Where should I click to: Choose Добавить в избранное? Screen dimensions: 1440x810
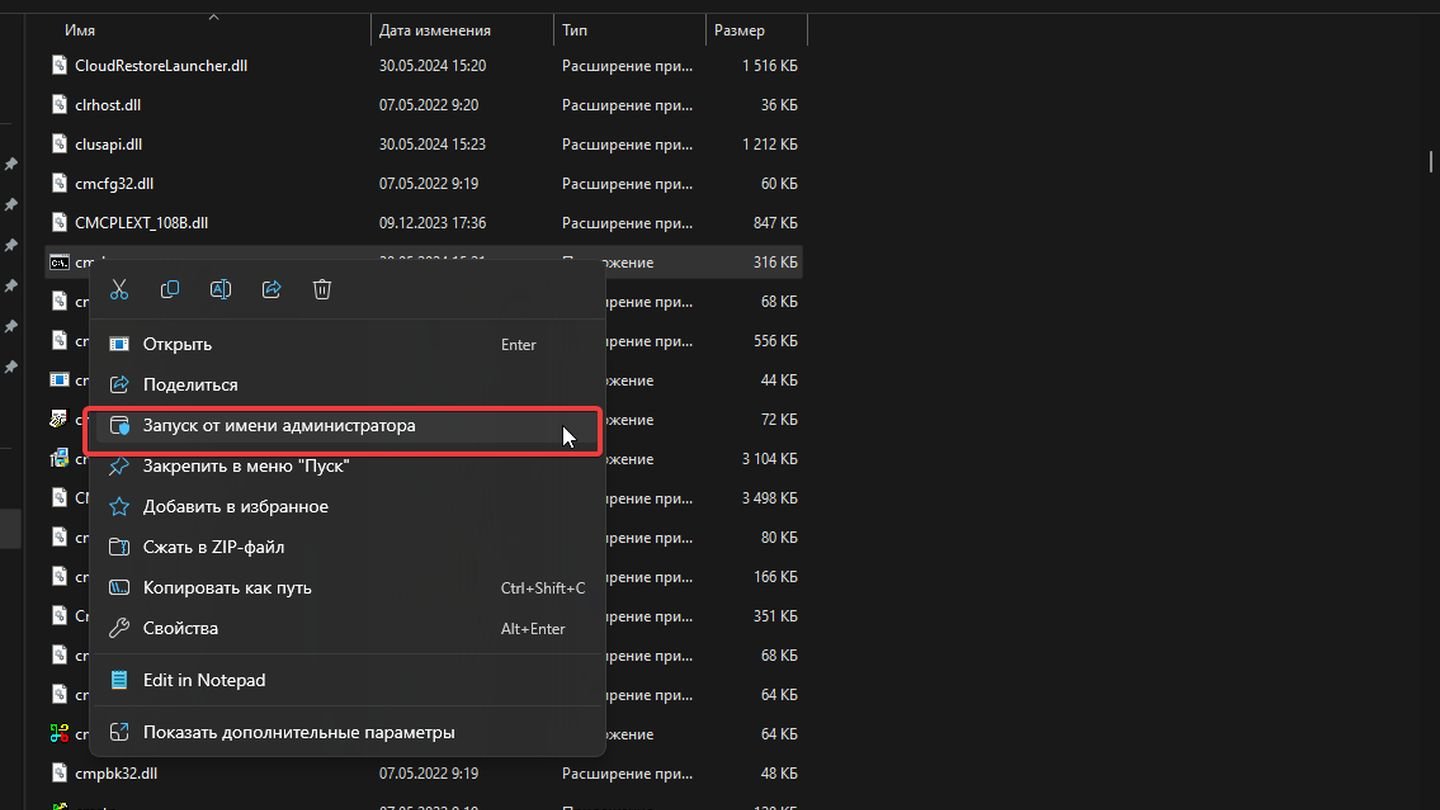coord(347,507)
